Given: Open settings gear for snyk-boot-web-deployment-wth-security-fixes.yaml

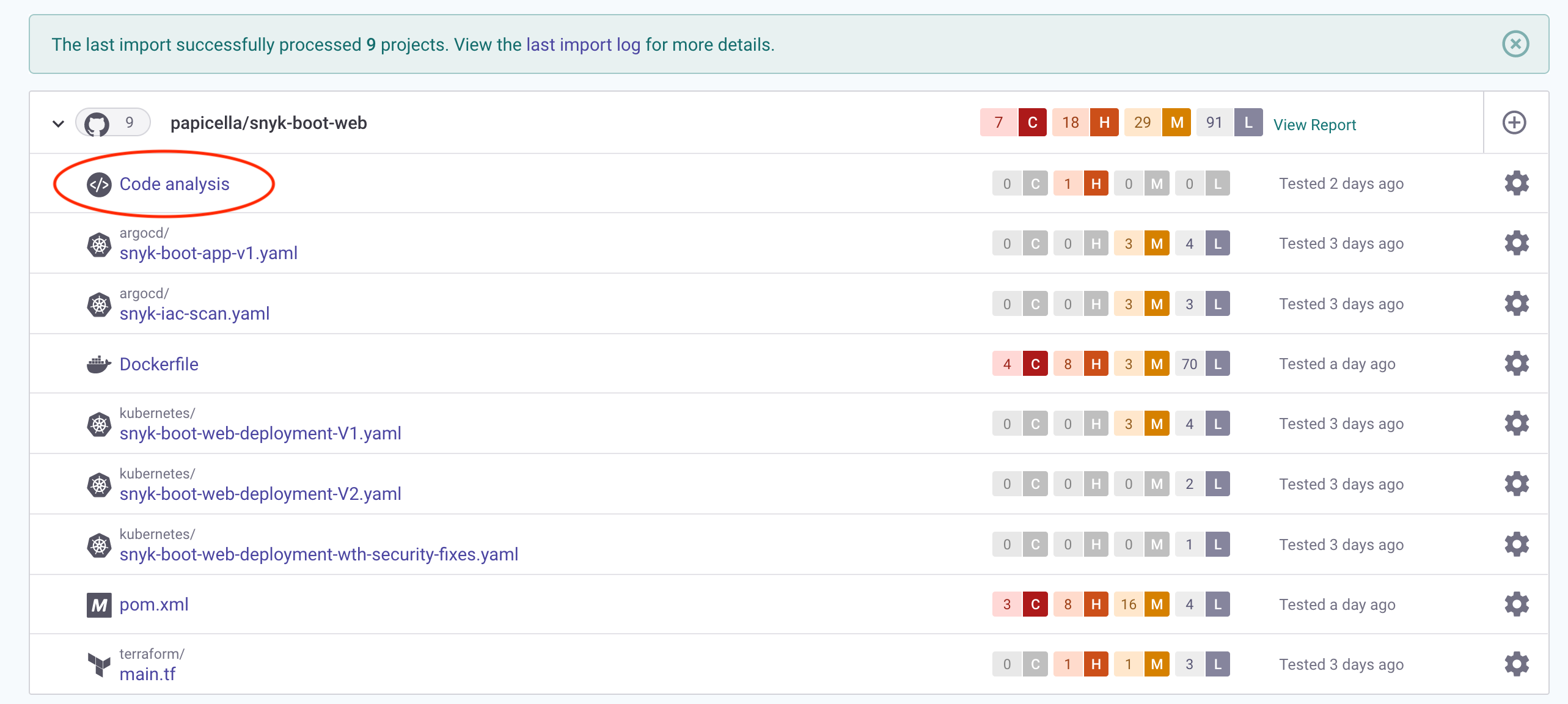Looking at the screenshot, I should click(1516, 544).
